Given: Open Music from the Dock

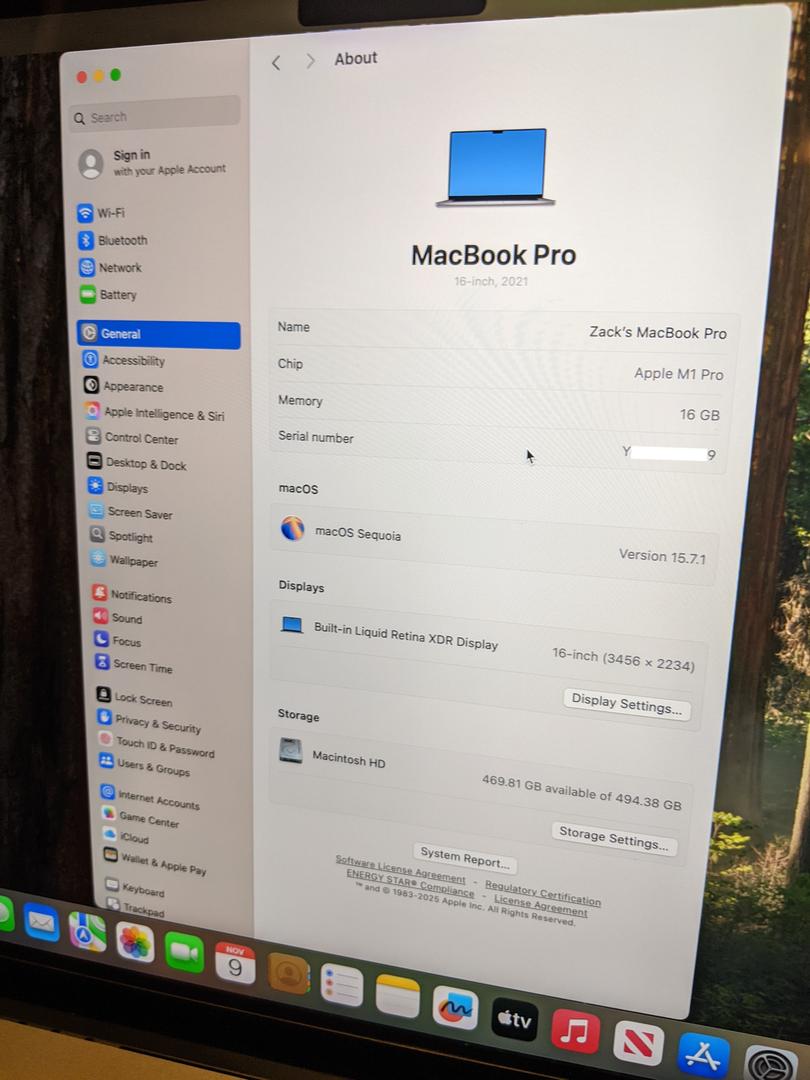Looking at the screenshot, I should 575,1031.
